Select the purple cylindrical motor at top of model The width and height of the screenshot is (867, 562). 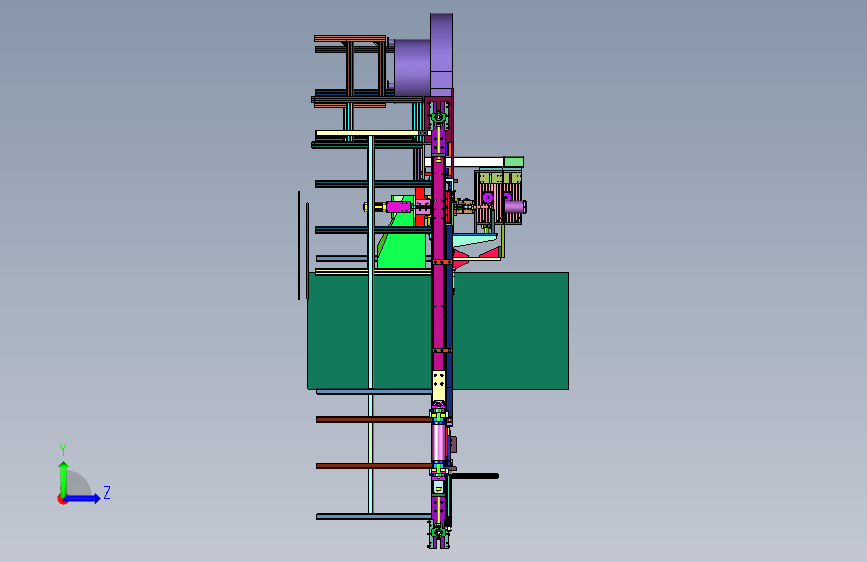[412, 67]
